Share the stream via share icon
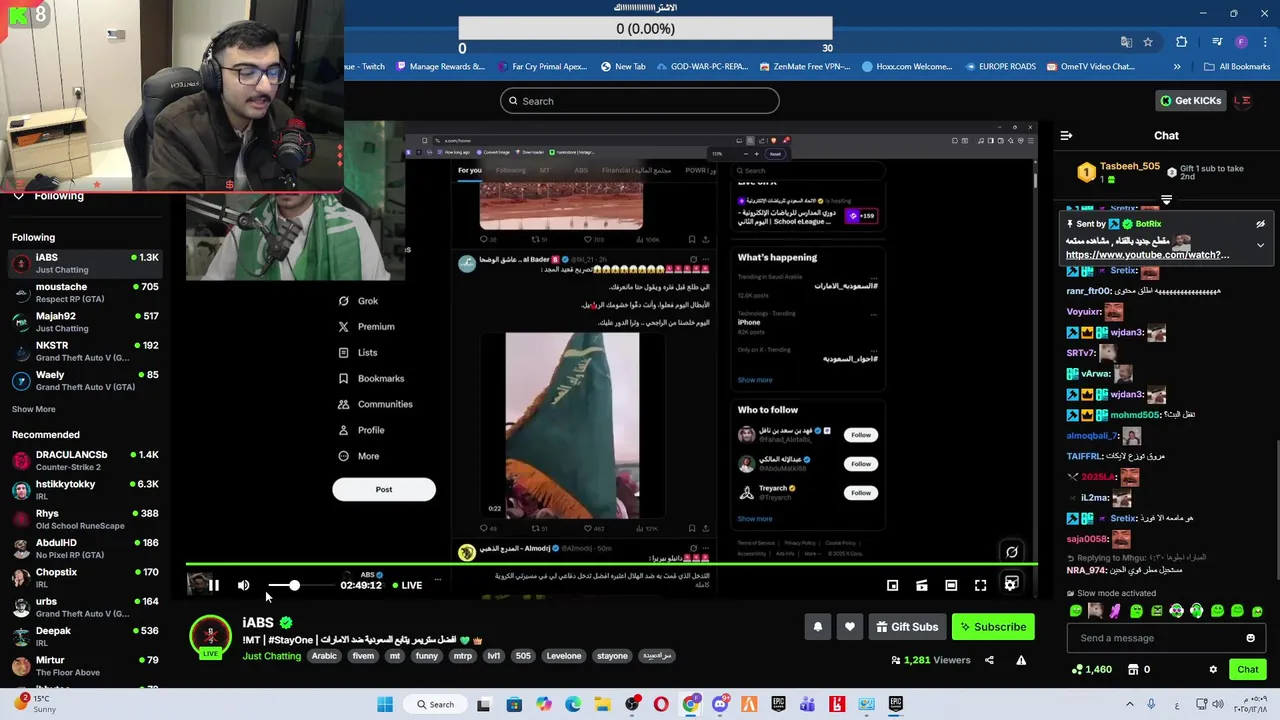This screenshot has height=720, width=1280. [x=989, y=660]
